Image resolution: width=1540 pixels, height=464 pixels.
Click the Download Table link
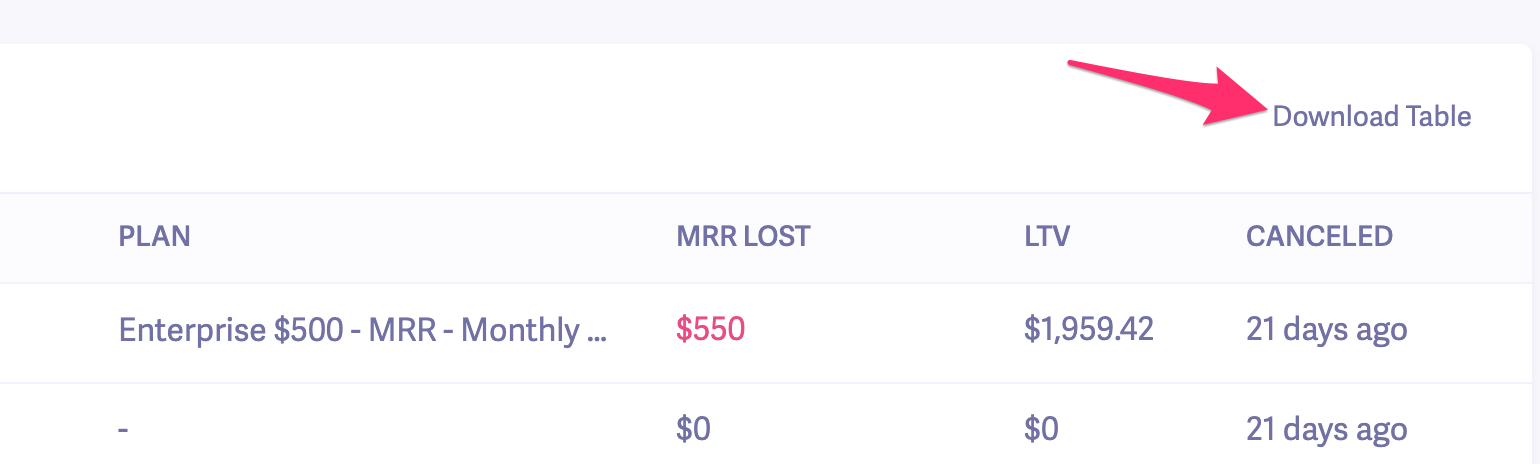(1371, 117)
